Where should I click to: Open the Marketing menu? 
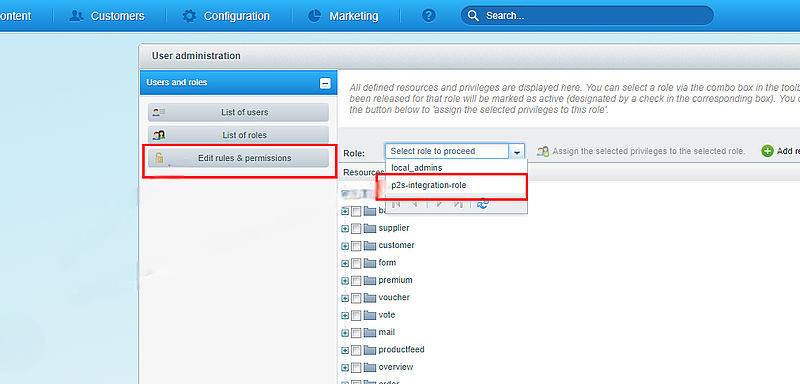coord(343,16)
